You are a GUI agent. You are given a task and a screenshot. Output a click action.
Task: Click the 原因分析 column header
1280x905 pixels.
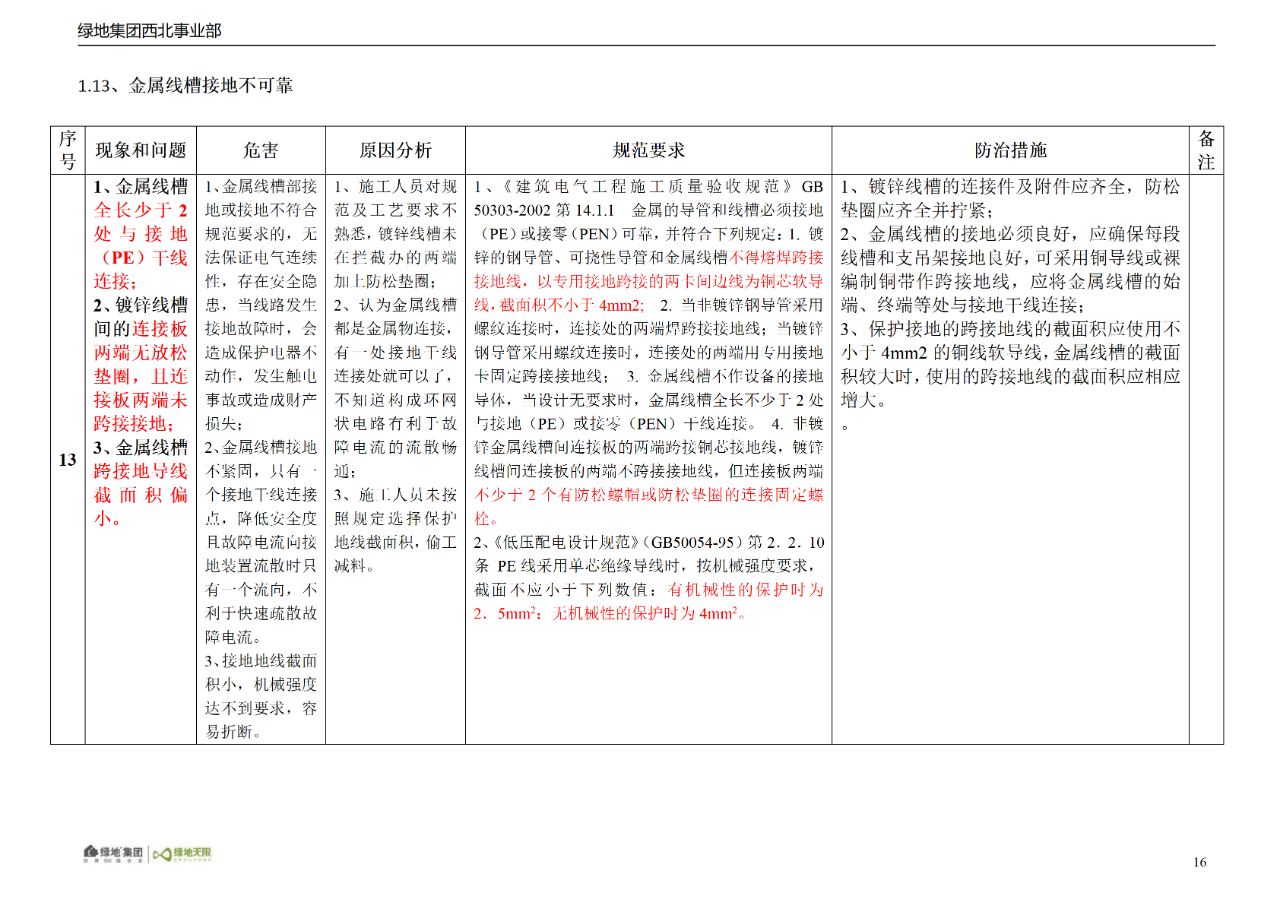pyautogui.click(x=395, y=150)
